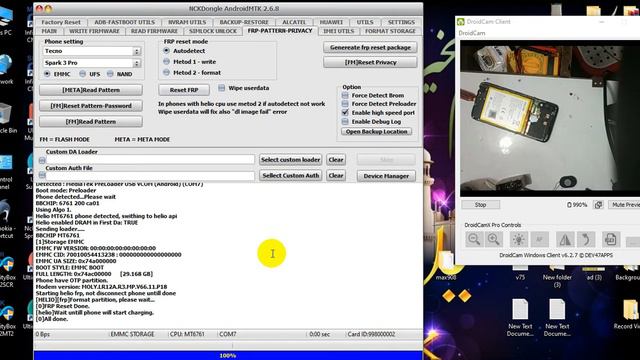Enable Force Detect Preloader option
Viewport: 640px width, 360px height.
pyautogui.click(x=345, y=104)
